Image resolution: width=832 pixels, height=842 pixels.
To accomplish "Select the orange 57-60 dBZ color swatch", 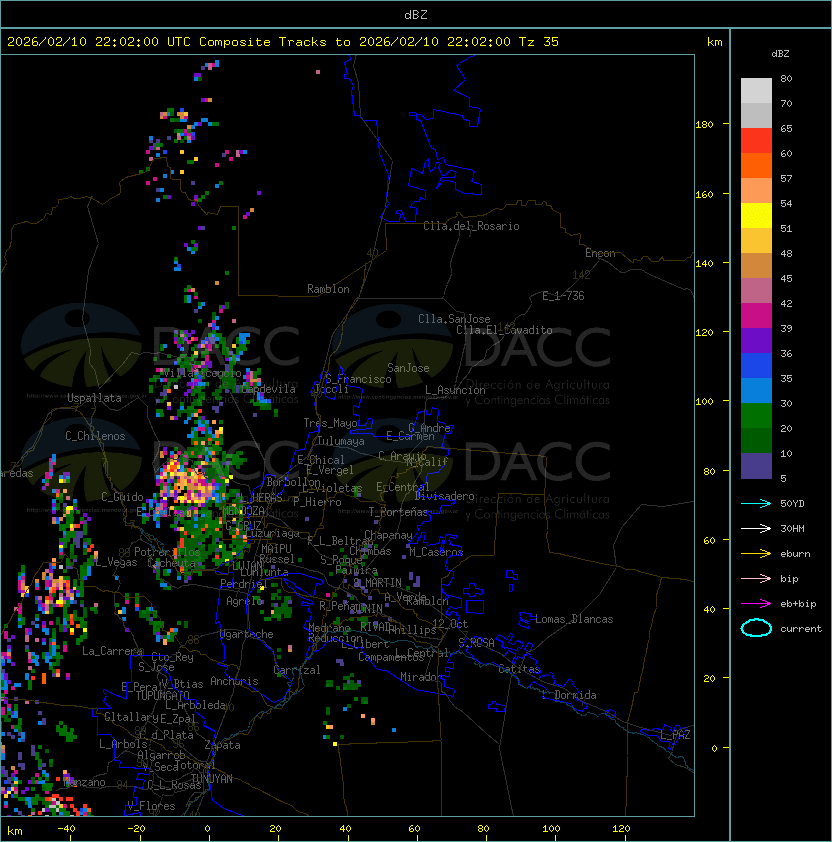I will (x=756, y=166).
